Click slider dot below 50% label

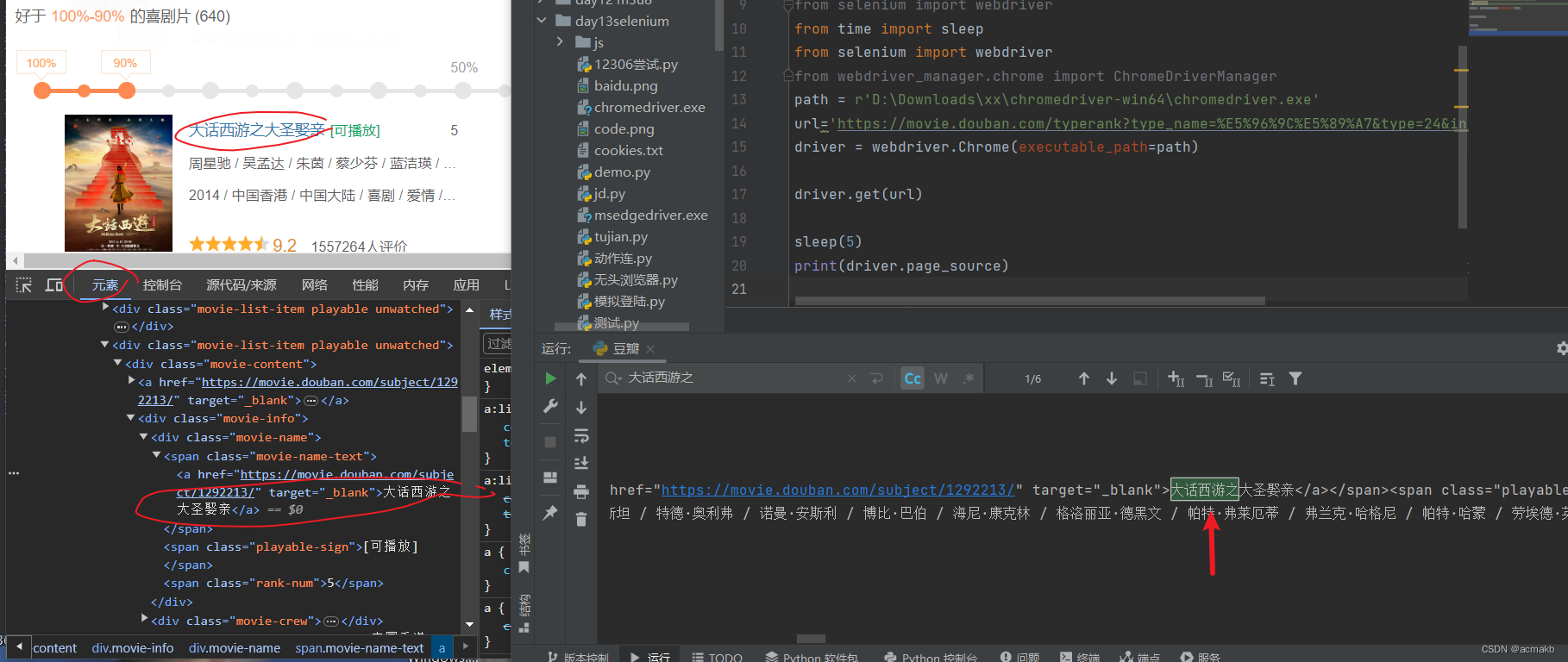(465, 91)
